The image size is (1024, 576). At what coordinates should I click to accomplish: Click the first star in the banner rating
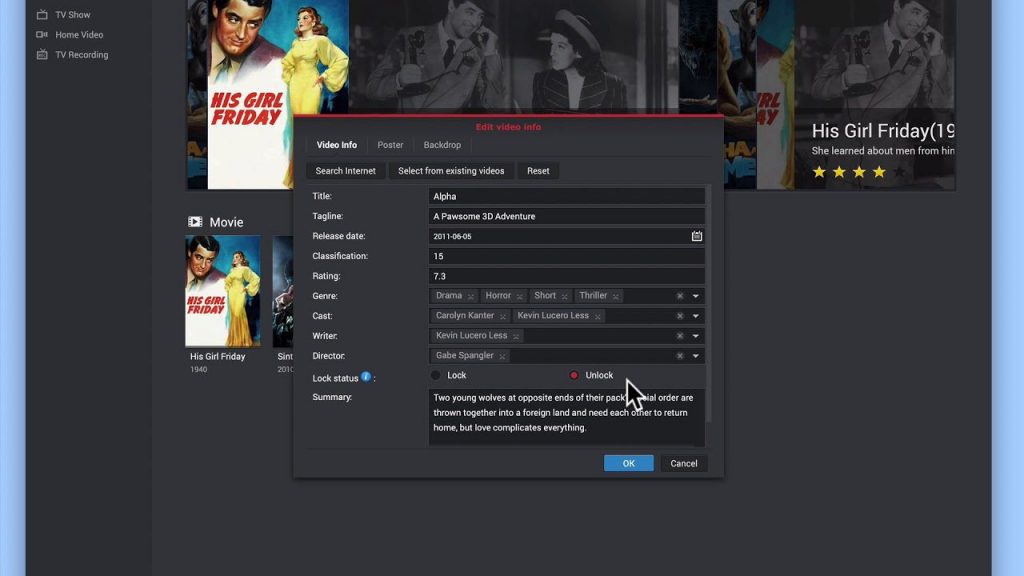pyautogui.click(x=819, y=172)
